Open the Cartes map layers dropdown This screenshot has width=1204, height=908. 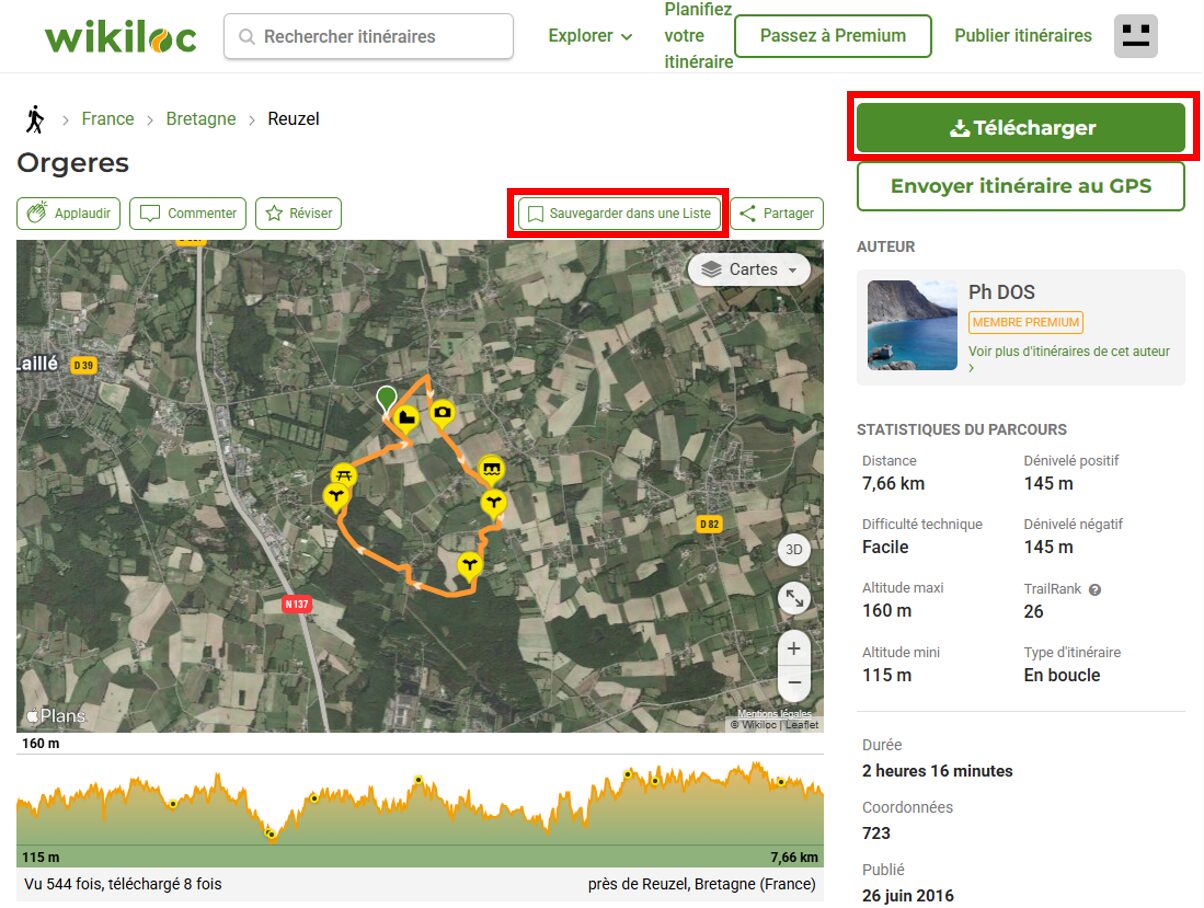tap(749, 270)
